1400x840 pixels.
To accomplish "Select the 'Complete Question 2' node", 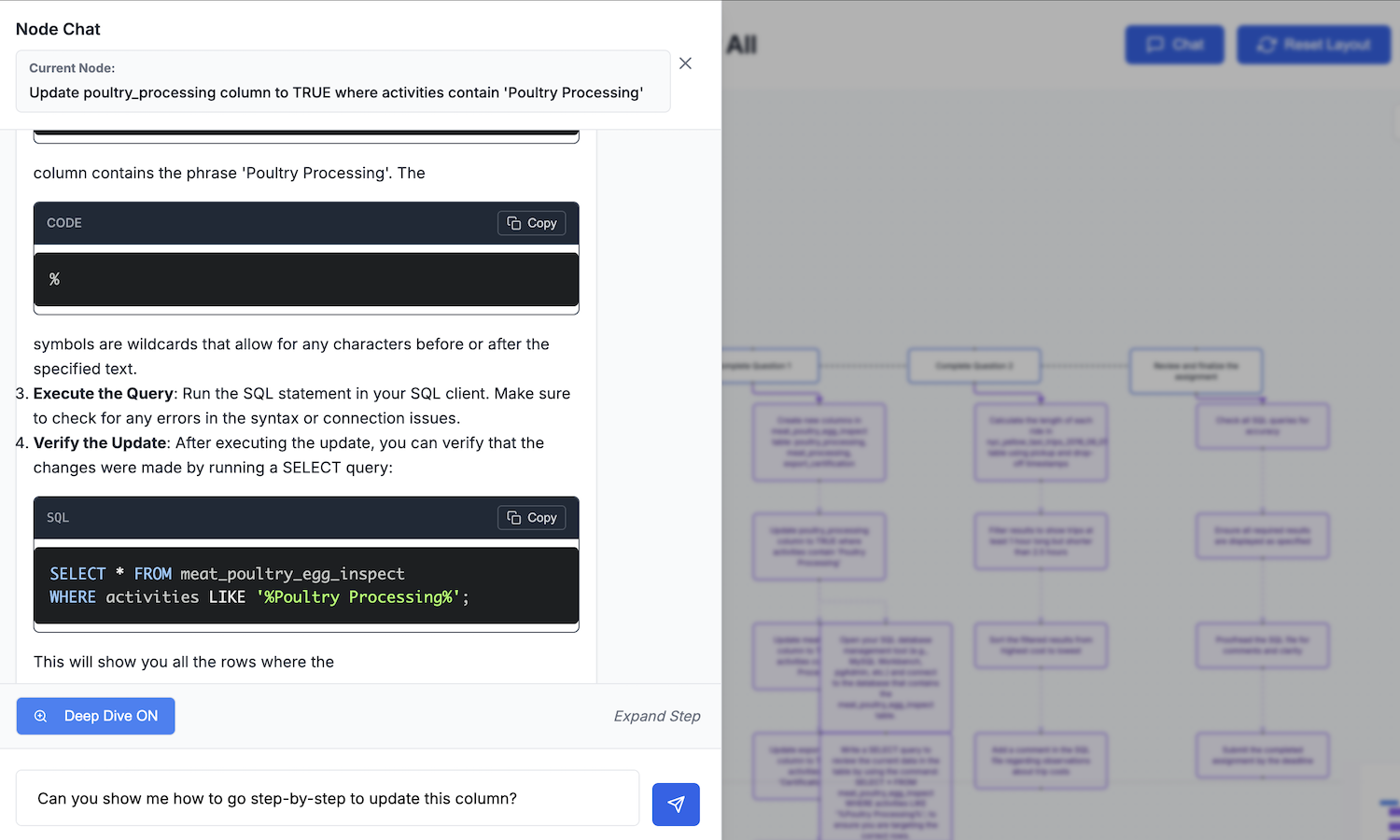I will point(973,366).
